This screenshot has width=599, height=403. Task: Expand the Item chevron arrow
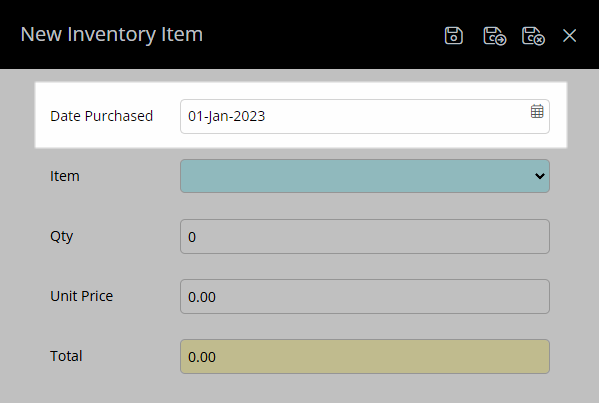coord(540,176)
